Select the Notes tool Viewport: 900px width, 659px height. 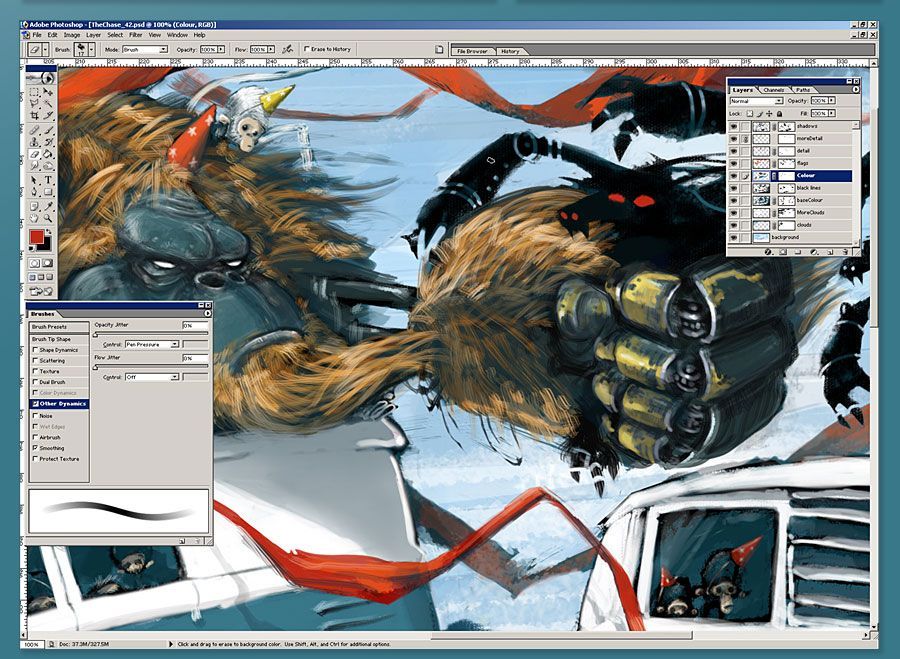pos(34,206)
